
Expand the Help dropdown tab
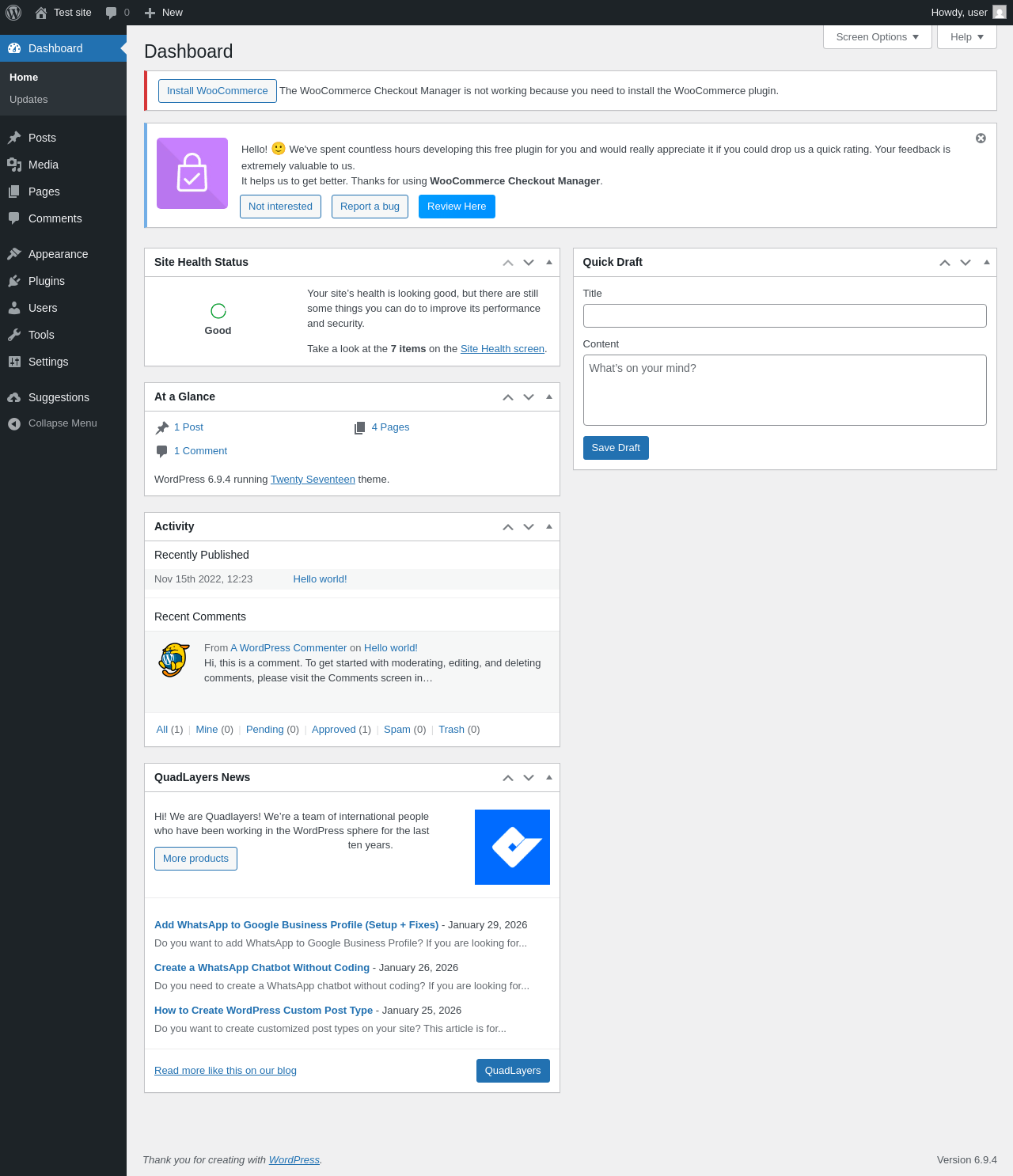[x=967, y=37]
